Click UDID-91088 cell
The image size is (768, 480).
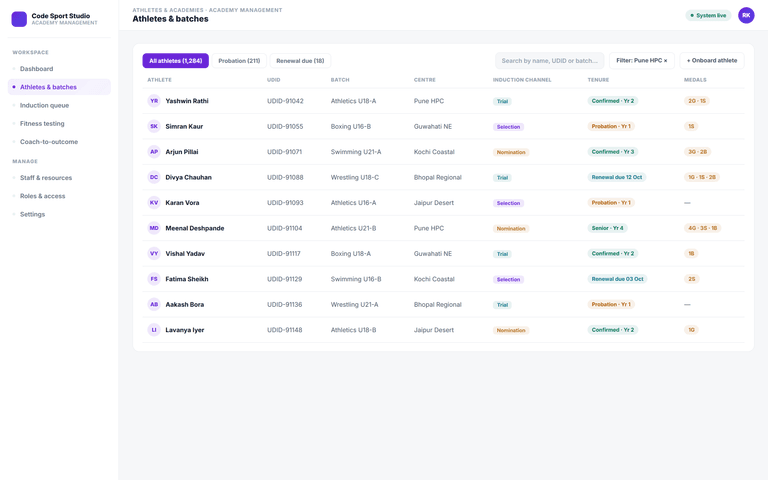pos(285,177)
